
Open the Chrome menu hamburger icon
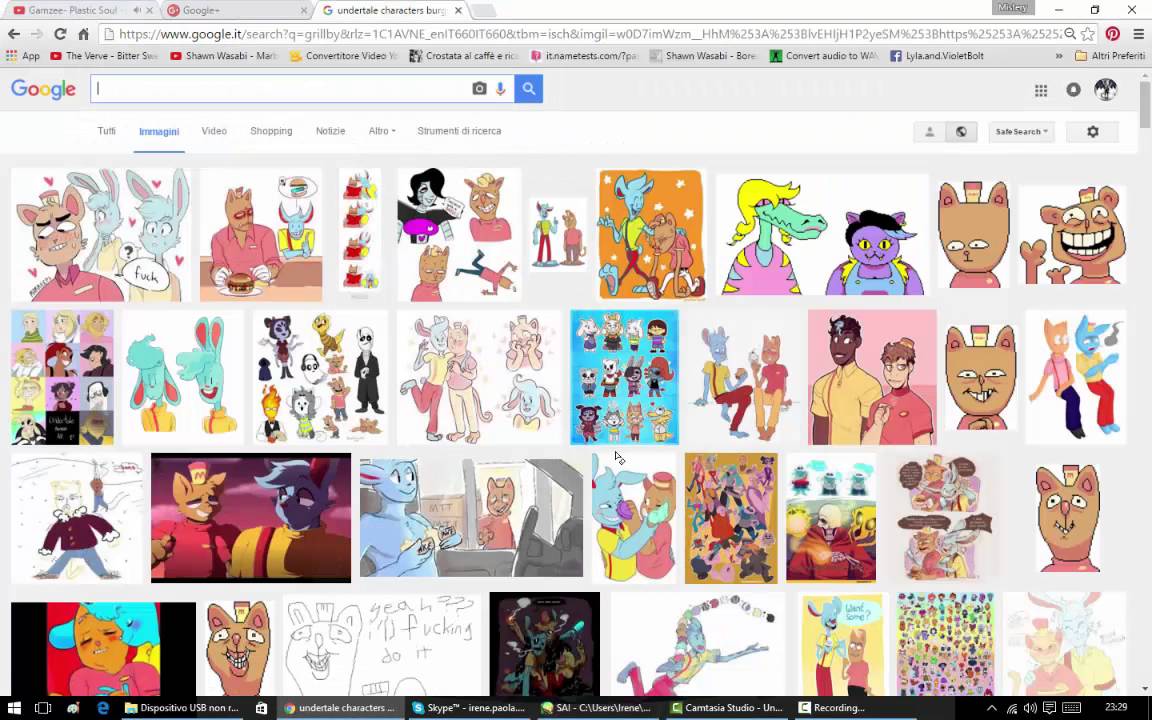(x=1138, y=34)
